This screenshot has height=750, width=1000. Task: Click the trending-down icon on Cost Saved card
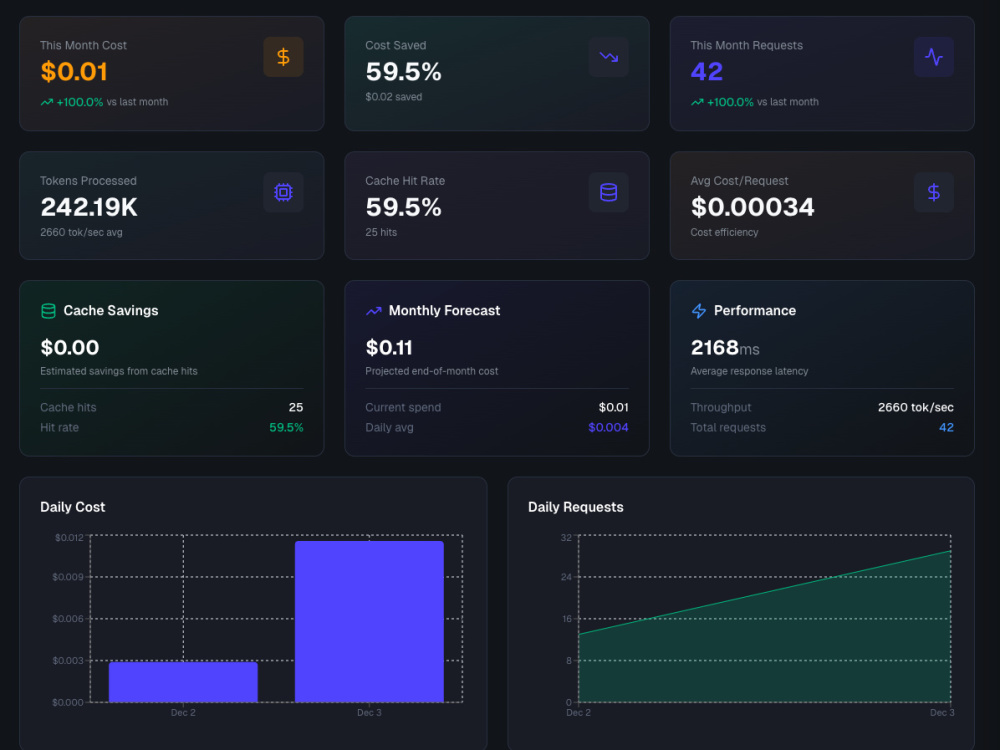point(608,57)
